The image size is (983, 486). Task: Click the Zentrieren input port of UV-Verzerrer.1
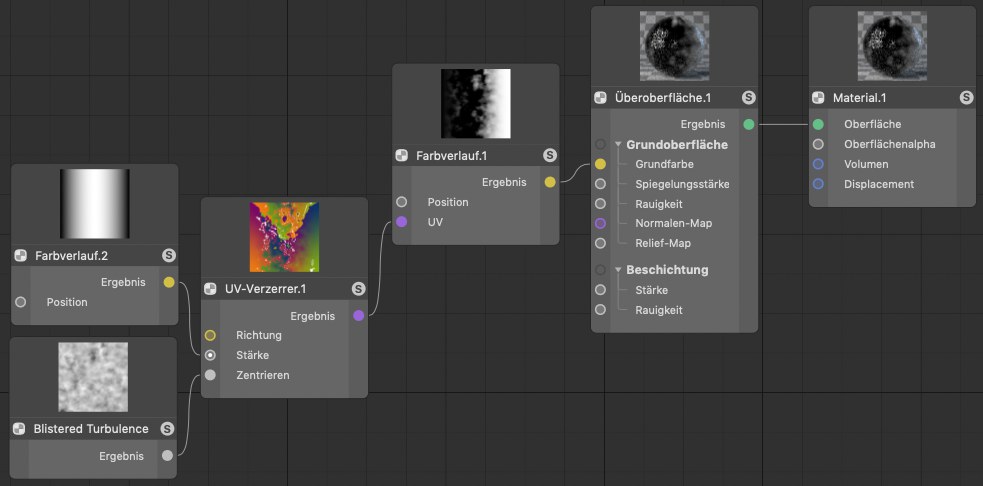tap(211, 375)
